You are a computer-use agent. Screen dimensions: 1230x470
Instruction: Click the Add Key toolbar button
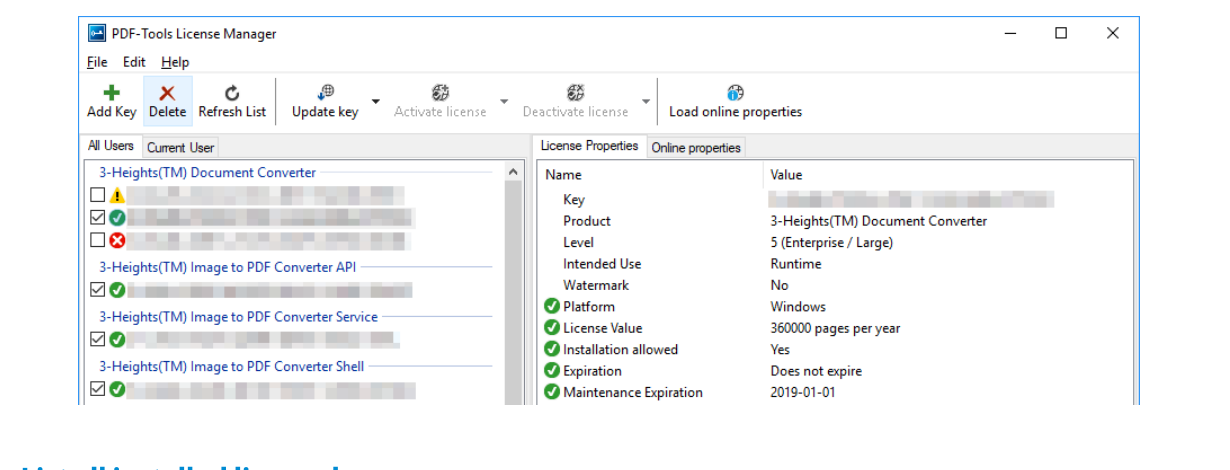point(112,101)
